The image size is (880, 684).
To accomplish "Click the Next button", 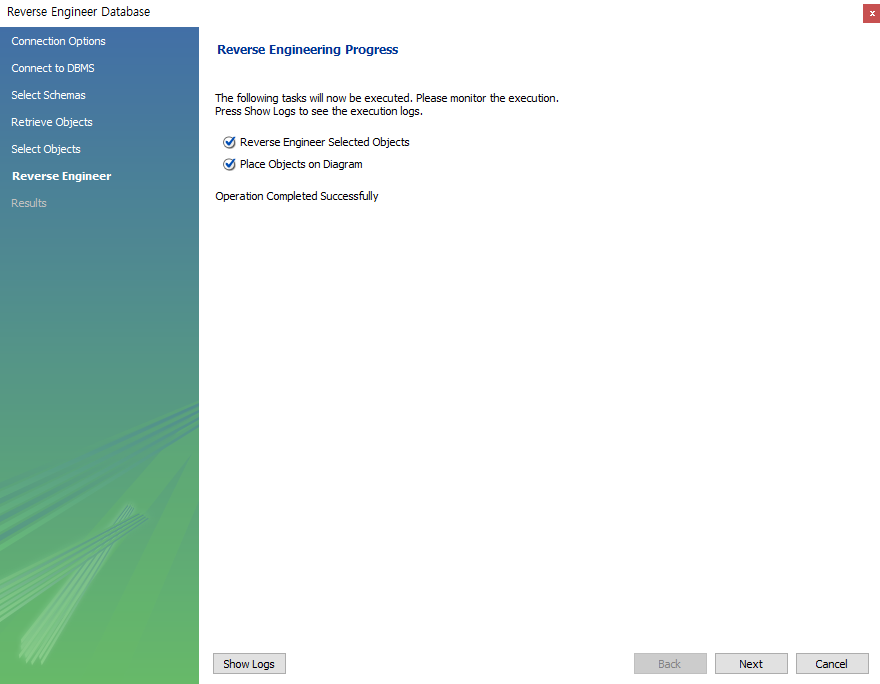I will click(x=751, y=664).
